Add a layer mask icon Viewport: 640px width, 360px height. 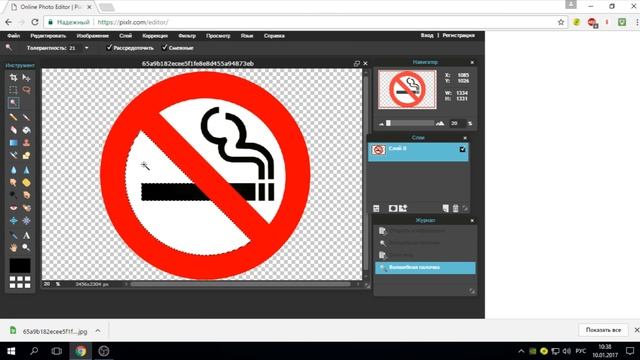[393, 209]
